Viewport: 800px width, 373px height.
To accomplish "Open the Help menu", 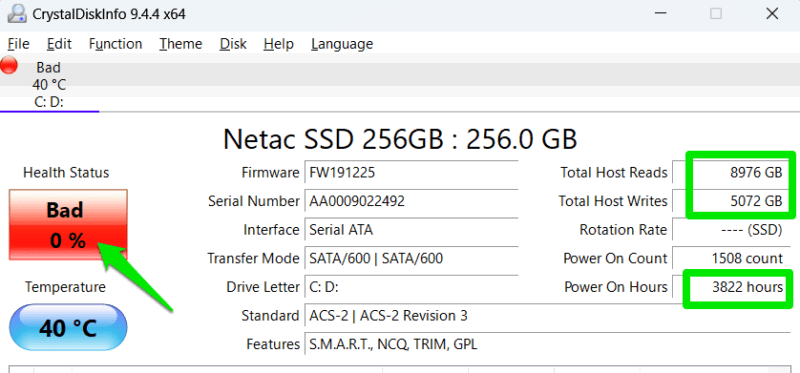I will click(279, 44).
